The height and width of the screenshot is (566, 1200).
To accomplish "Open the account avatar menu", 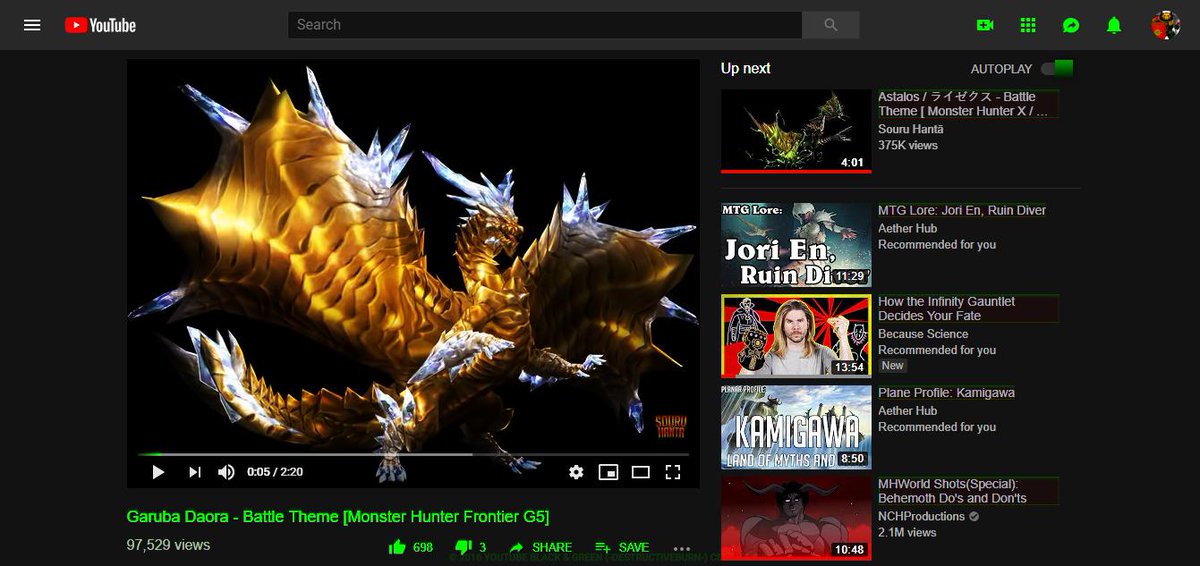I will [x=1165, y=25].
